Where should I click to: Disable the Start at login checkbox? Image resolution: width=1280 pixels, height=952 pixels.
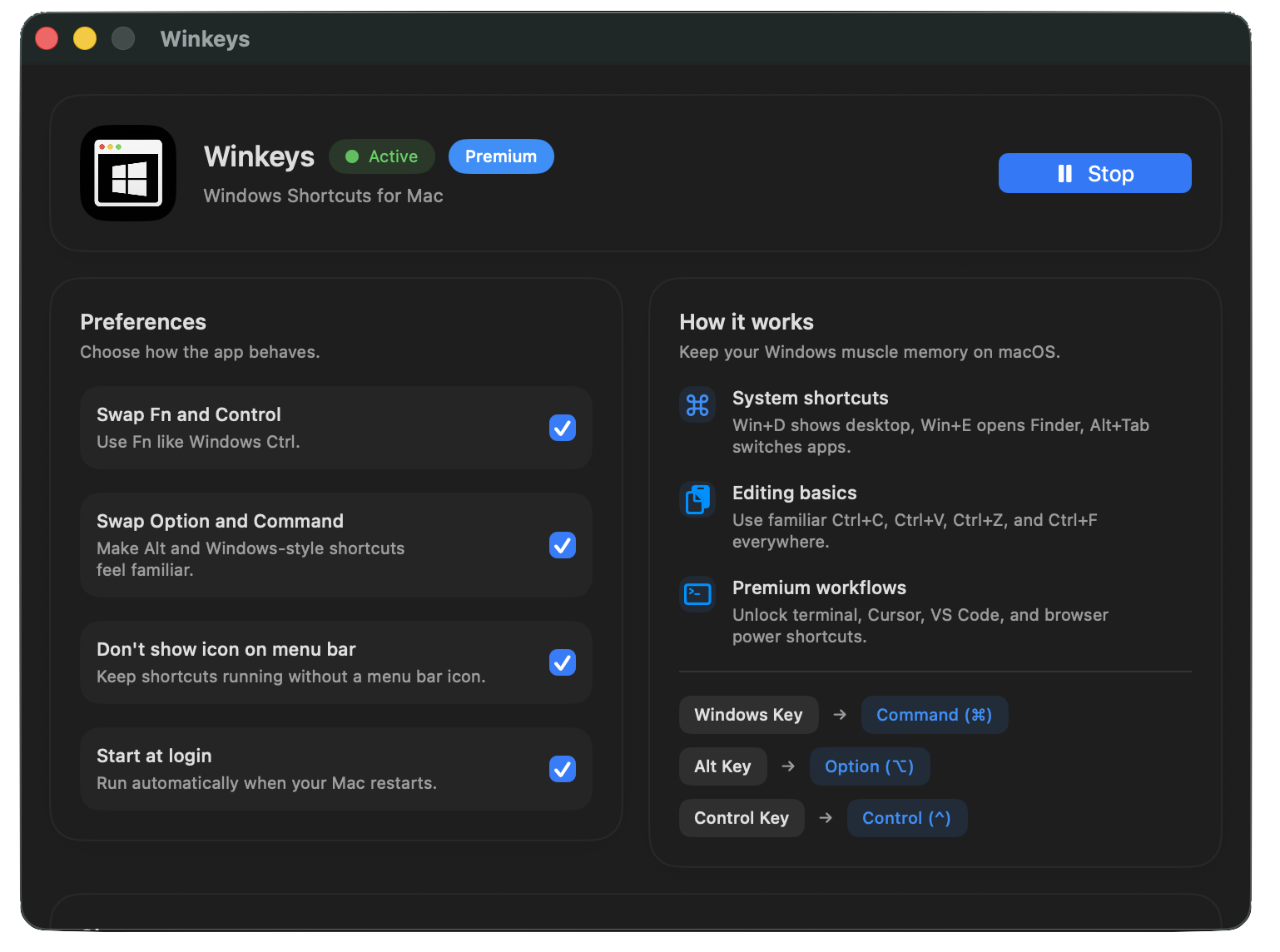tap(563, 769)
